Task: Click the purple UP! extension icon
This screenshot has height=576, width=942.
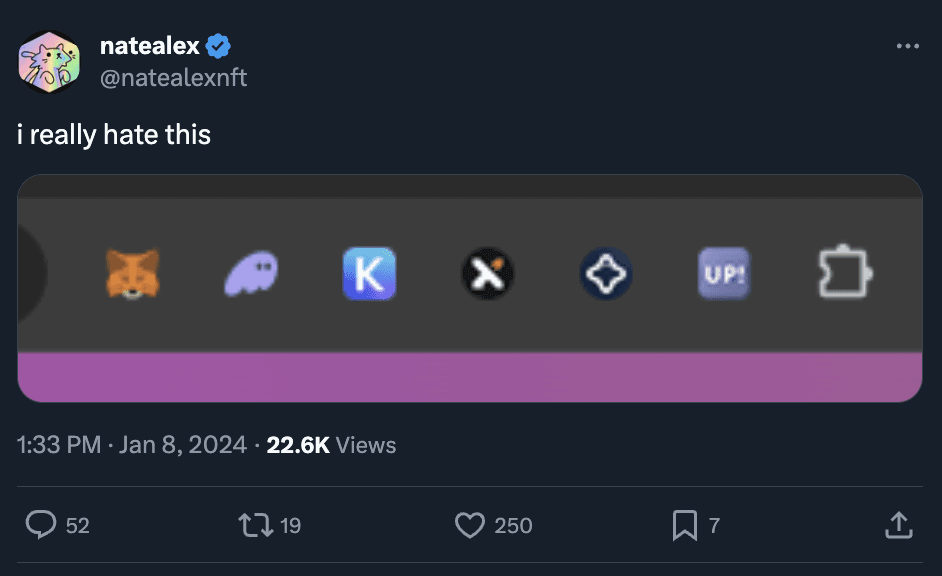Action: [723, 273]
